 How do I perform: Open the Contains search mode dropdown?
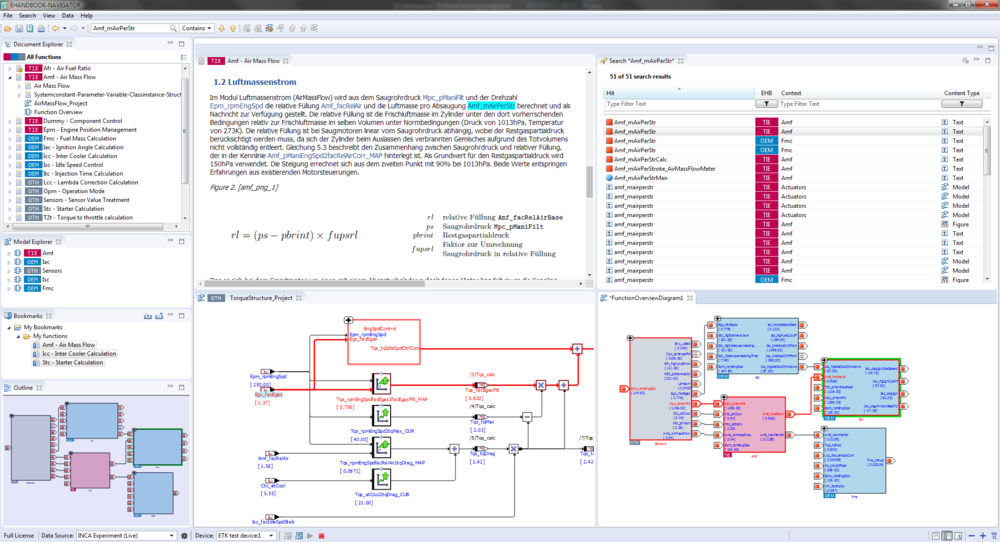point(196,28)
